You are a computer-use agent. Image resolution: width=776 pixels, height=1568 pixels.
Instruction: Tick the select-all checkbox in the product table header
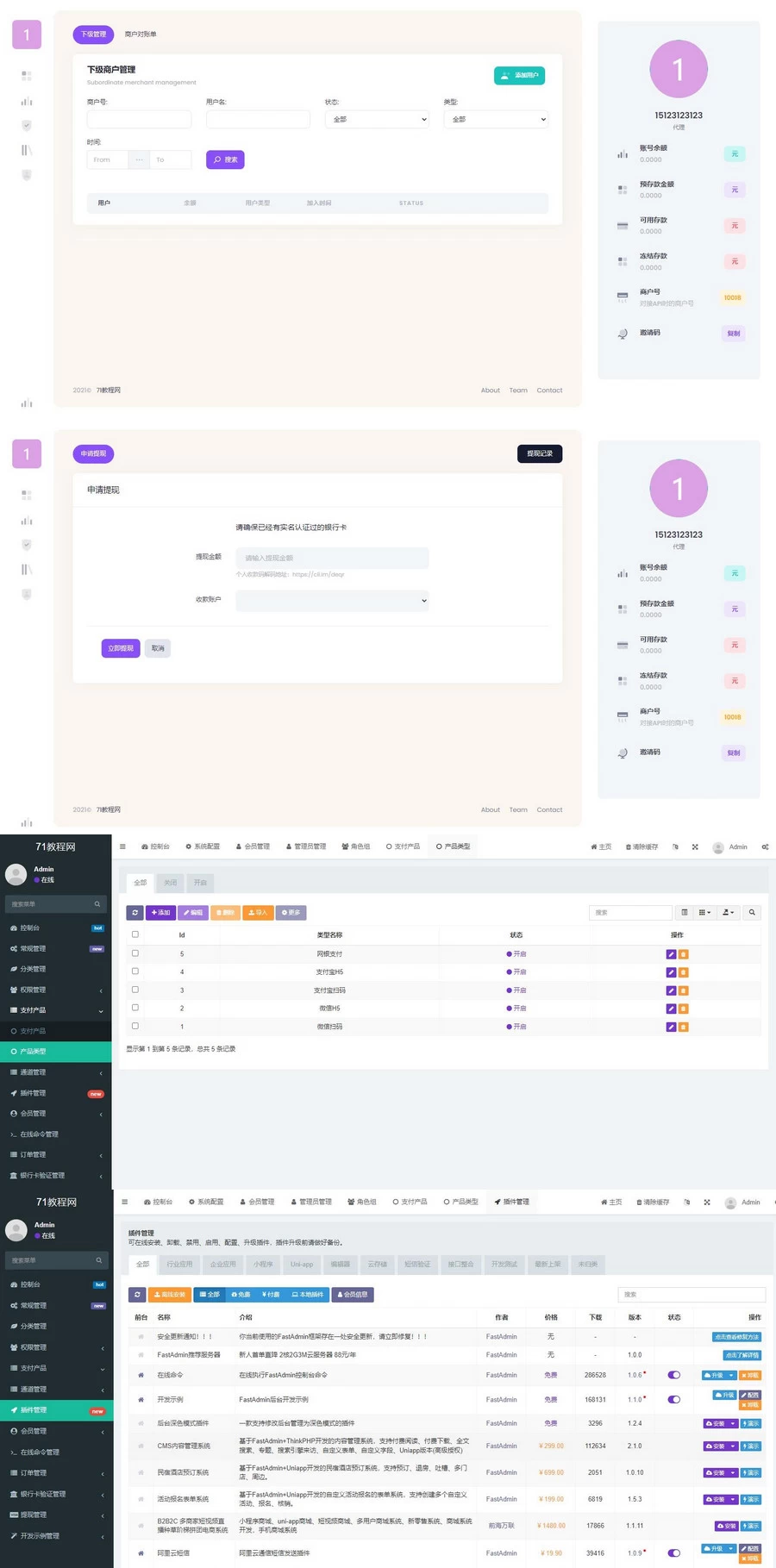pyautogui.click(x=135, y=934)
